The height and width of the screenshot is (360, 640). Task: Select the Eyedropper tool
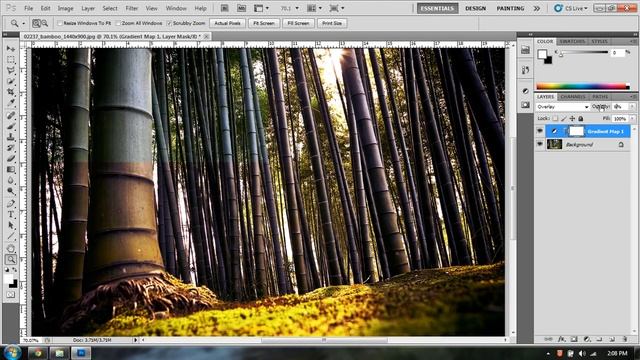(11, 103)
